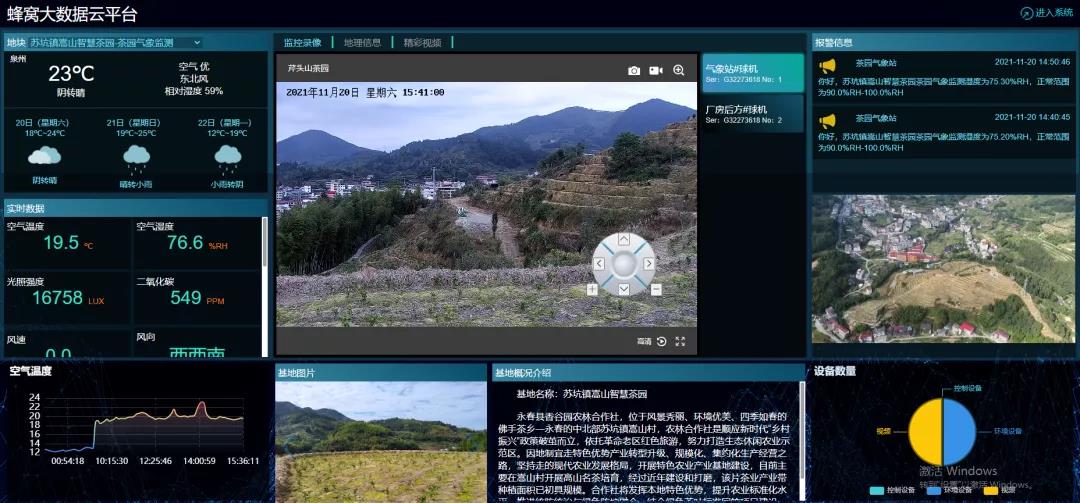
Task: Click the 空气温度 19.5 value
Action: (61, 243)
